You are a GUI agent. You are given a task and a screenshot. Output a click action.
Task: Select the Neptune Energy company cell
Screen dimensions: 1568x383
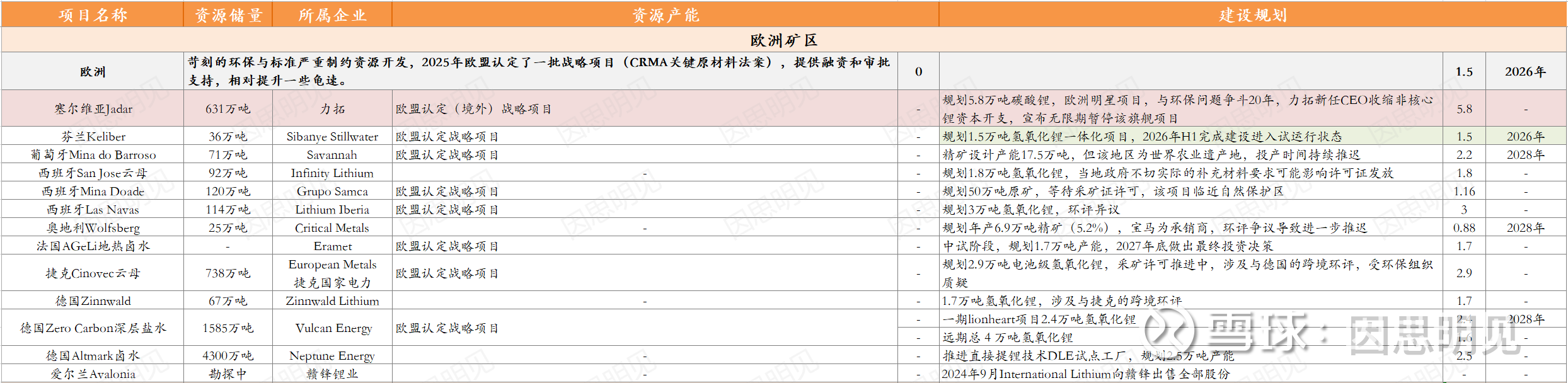(332, 355)
